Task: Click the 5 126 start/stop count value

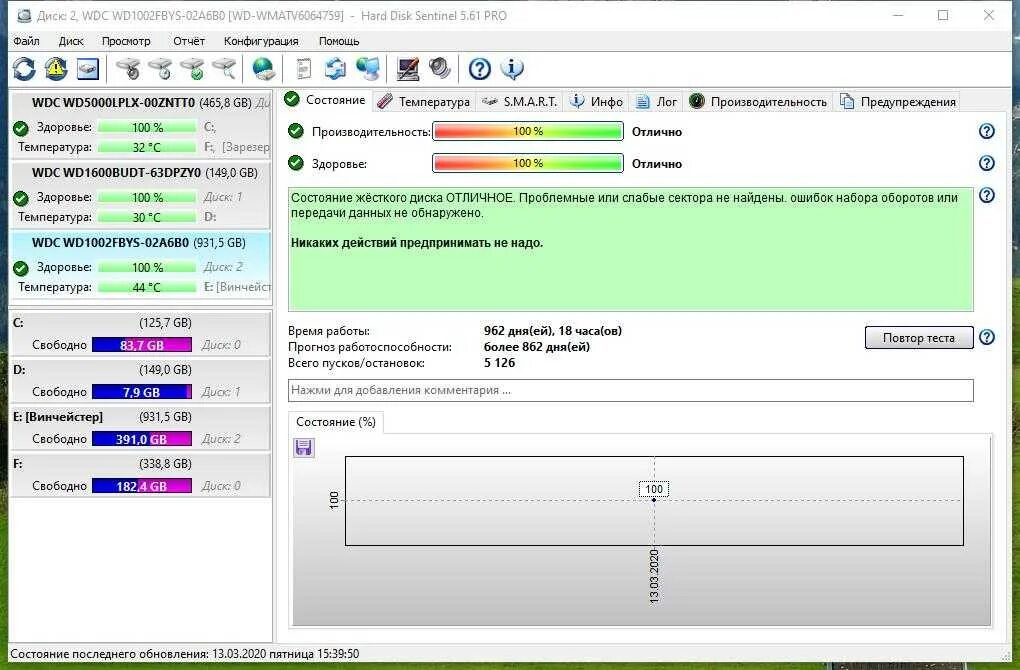Action: (500, 363)
